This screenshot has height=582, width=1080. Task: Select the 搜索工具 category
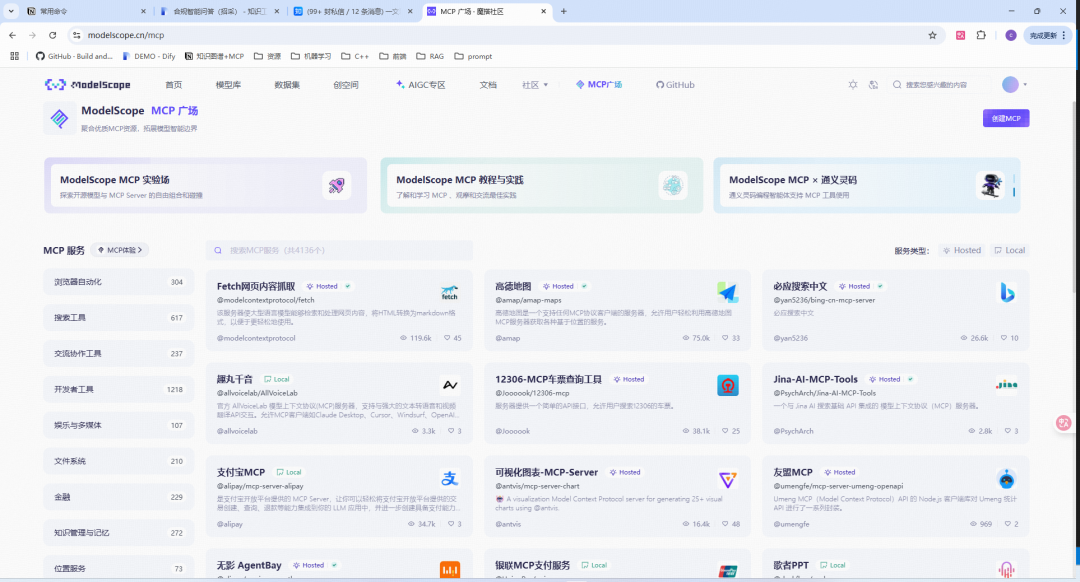[118, 318]
